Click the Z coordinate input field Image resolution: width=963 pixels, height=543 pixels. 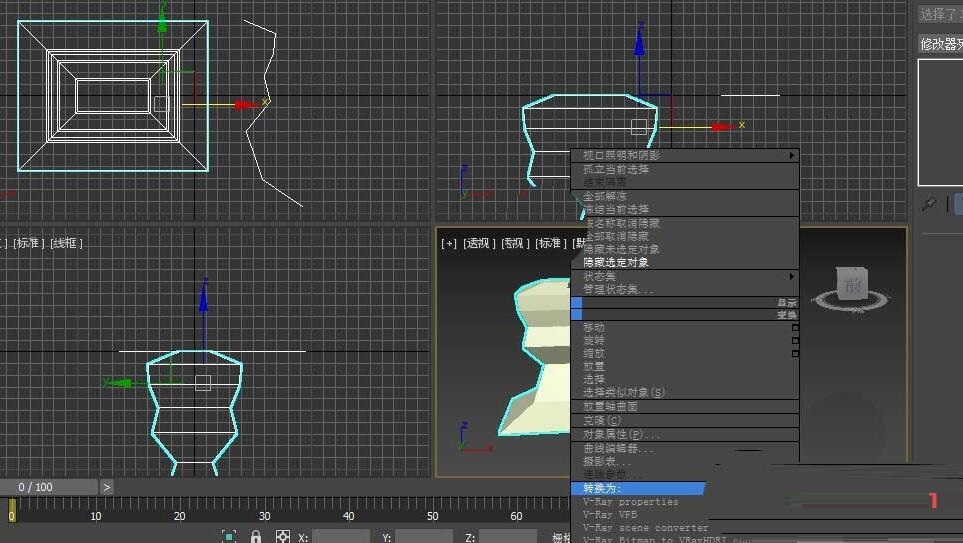508,537
